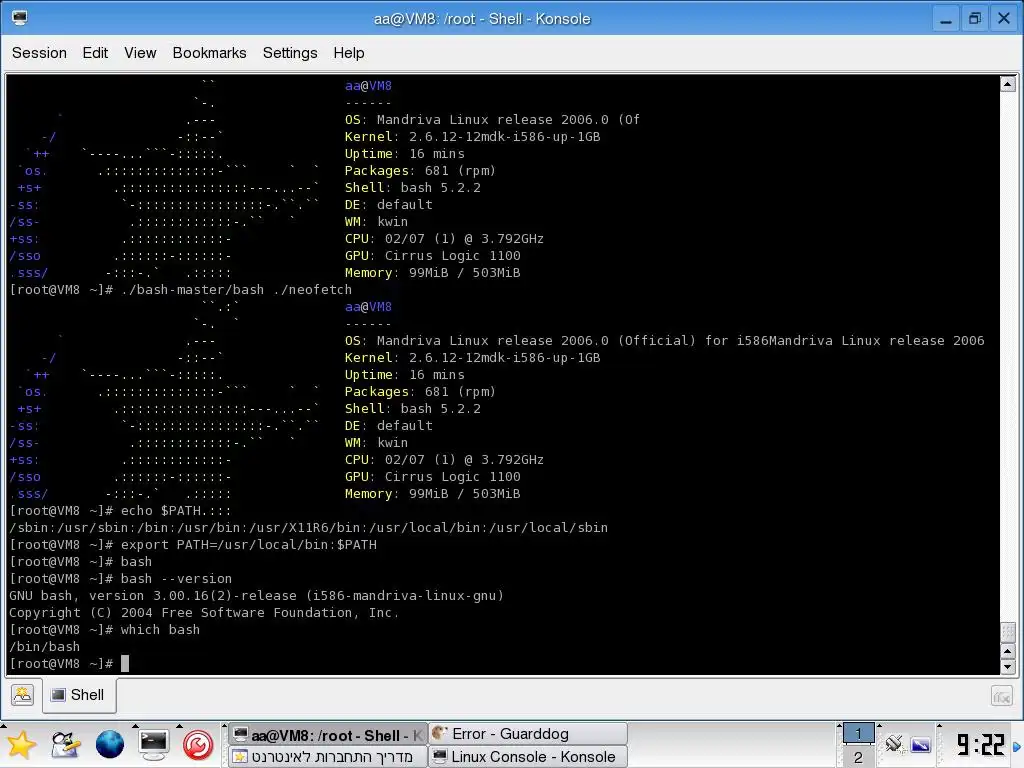Click the terminal scrollbar thumb handle

1008,632
